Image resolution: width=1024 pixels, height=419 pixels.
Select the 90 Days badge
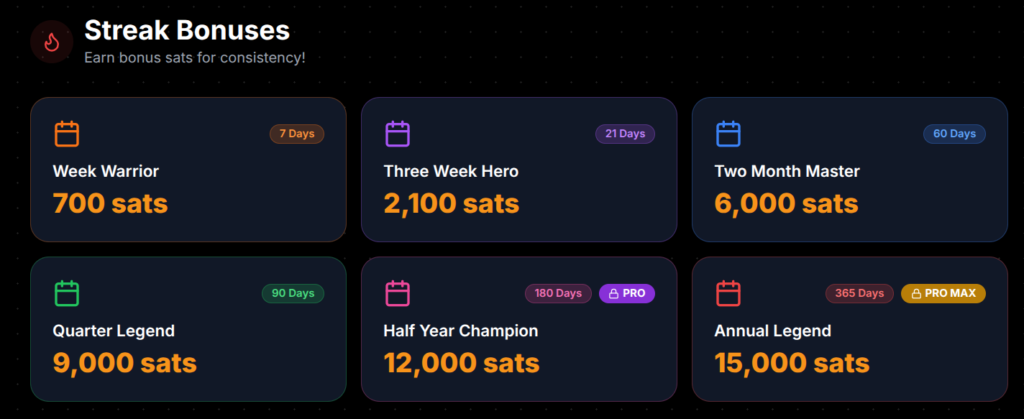point(293,294)
